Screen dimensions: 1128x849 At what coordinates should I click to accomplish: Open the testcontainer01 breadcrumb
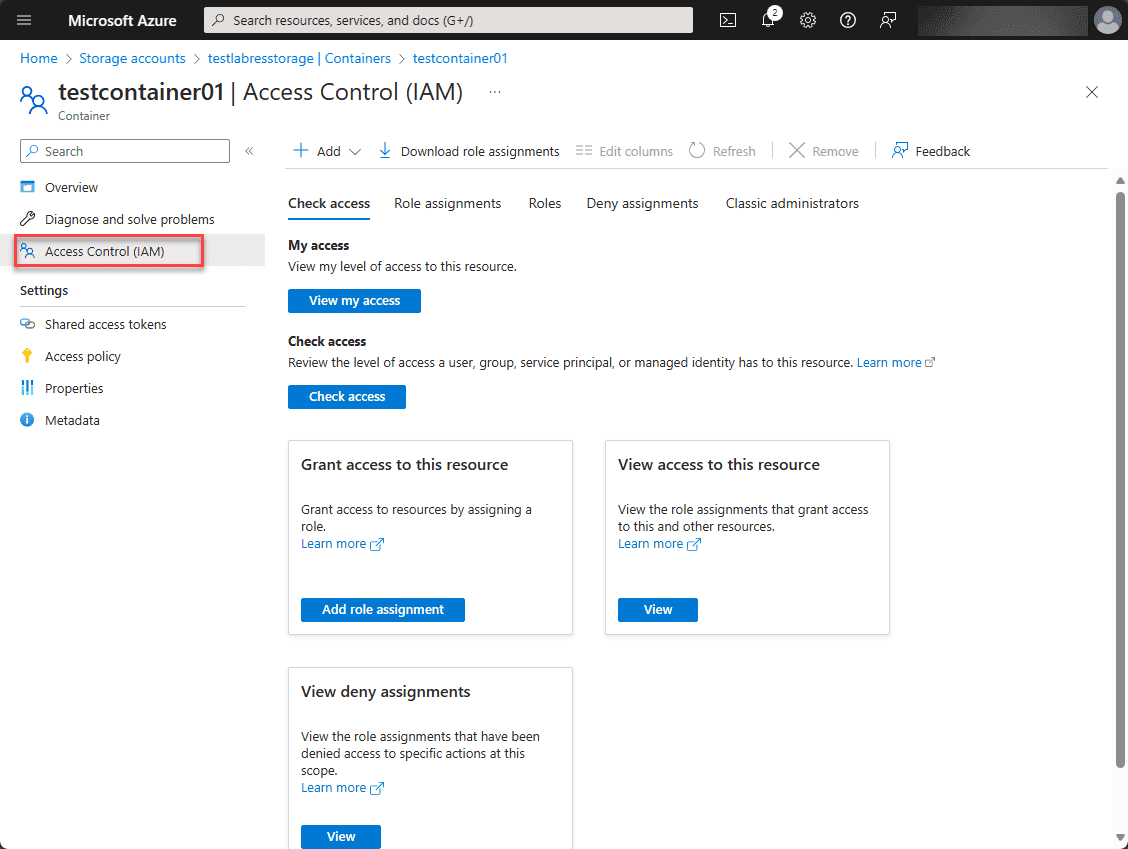point(460,58)
